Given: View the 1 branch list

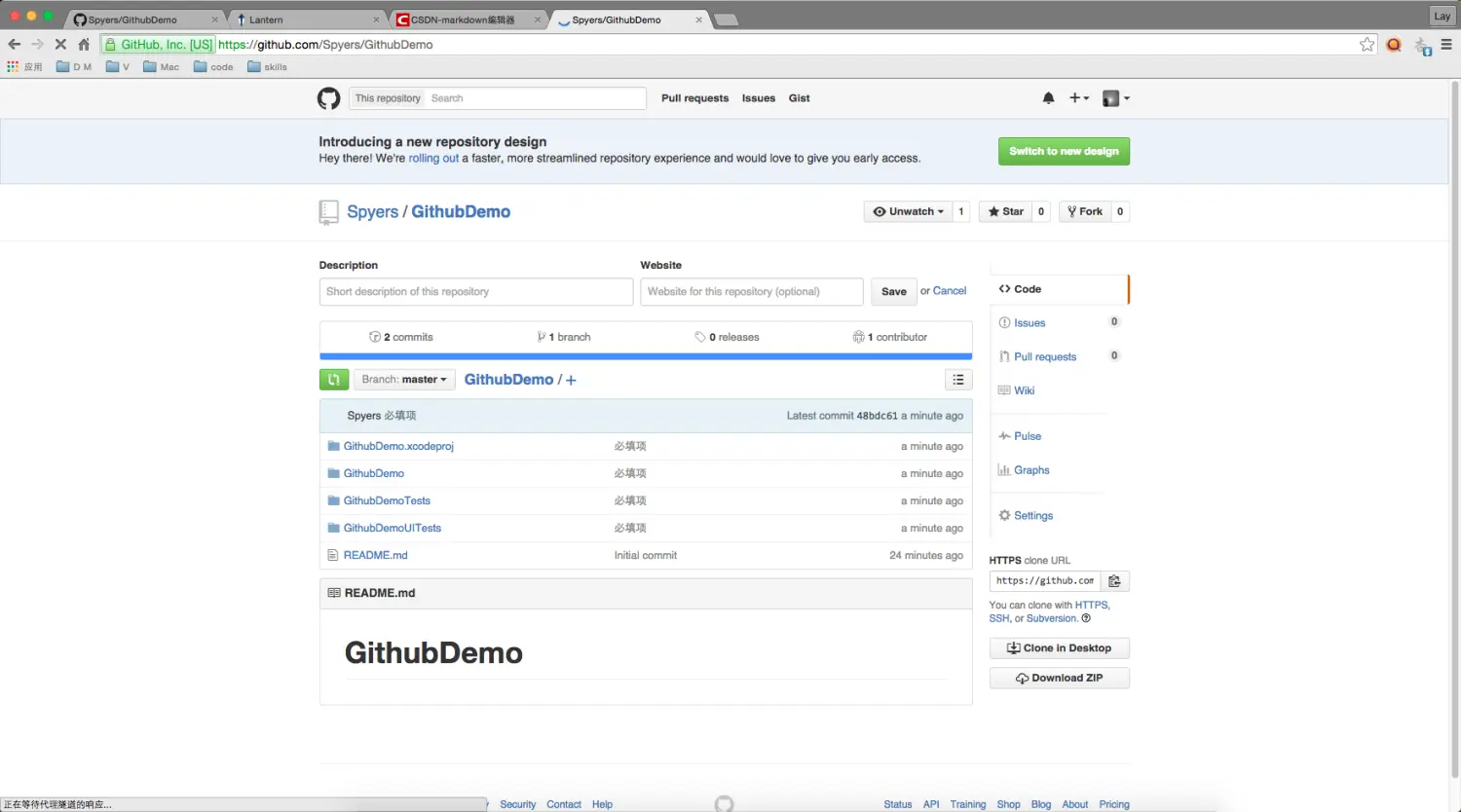Looking at the screenshot, I should click(564, 337).
